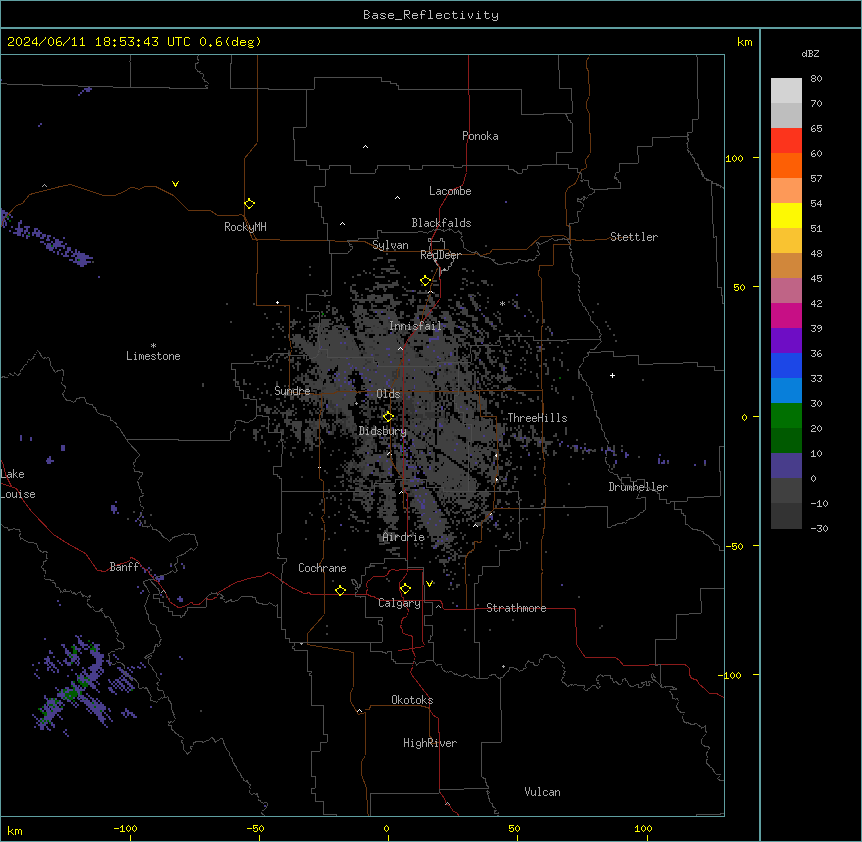Click the Drumheller label
Image resolution: width=862 pixels, height=842 pixels.
[x=638, y=487]
